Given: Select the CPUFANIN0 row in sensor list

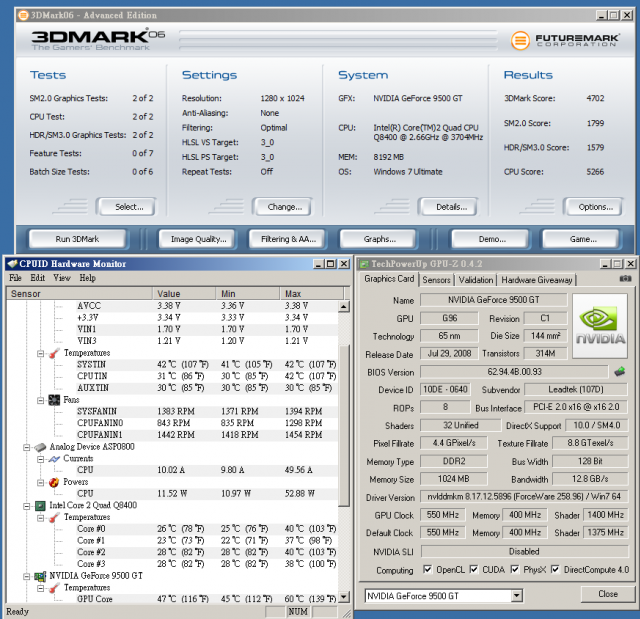Looking at the screenshot, I should coord(172,423).
